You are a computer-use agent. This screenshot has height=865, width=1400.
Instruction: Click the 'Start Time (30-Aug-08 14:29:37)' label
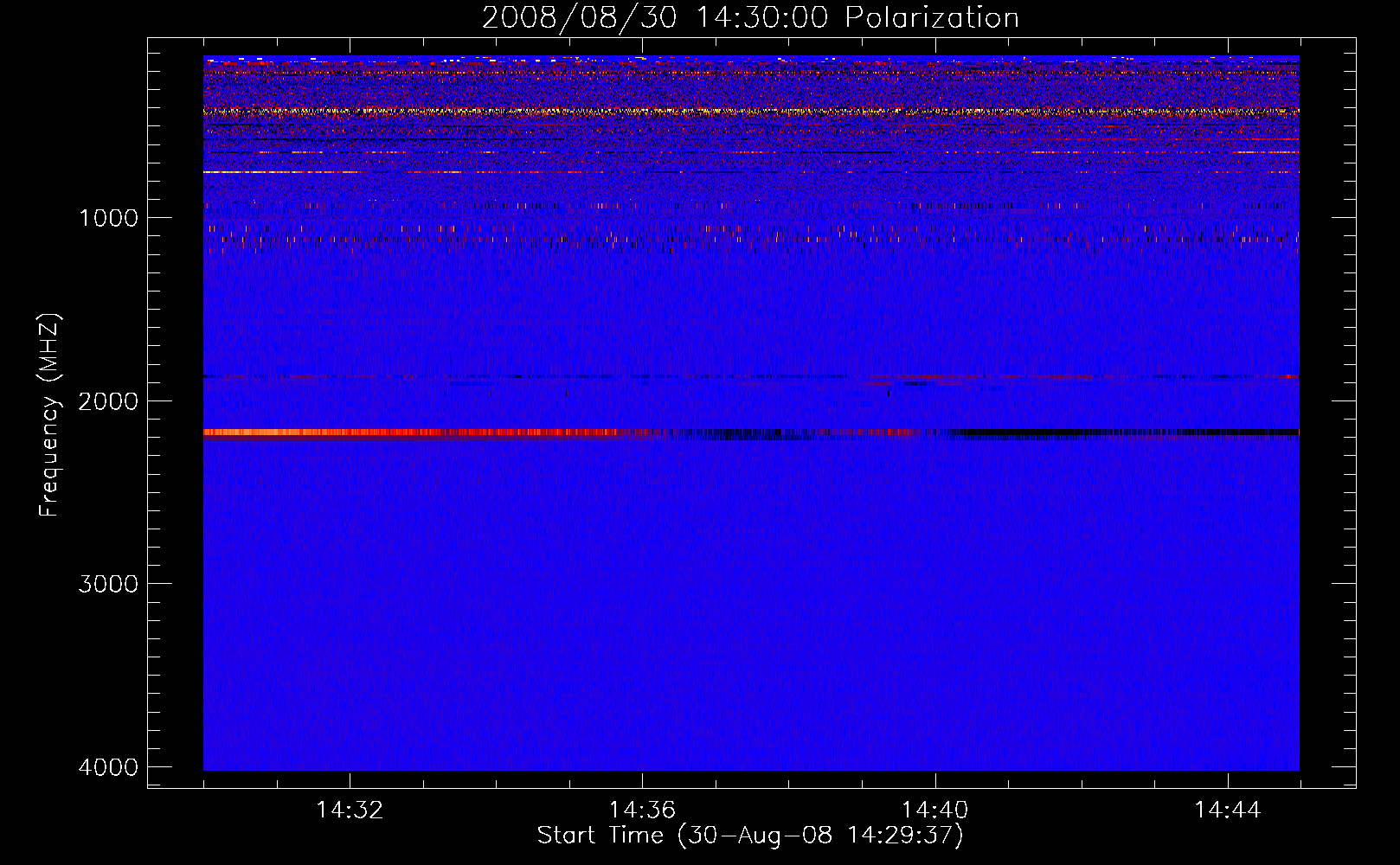point(750,836)
